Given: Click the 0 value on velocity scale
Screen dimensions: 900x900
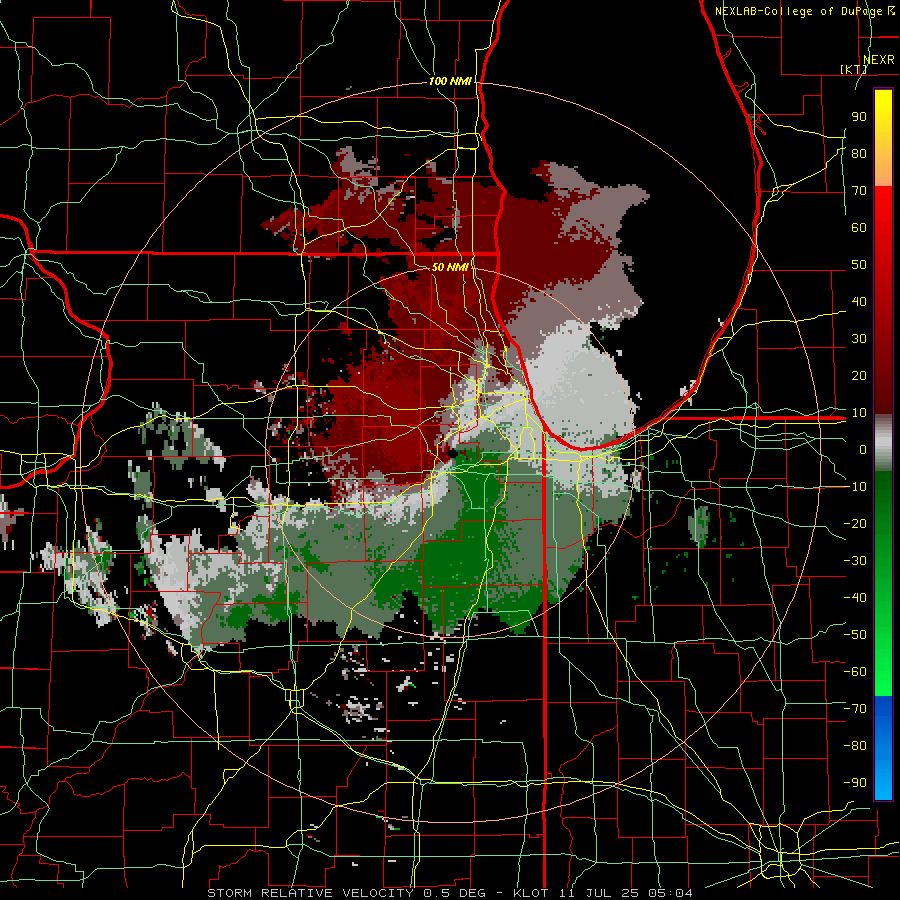Looking at the screenshot, I should [x=863, y=450].
